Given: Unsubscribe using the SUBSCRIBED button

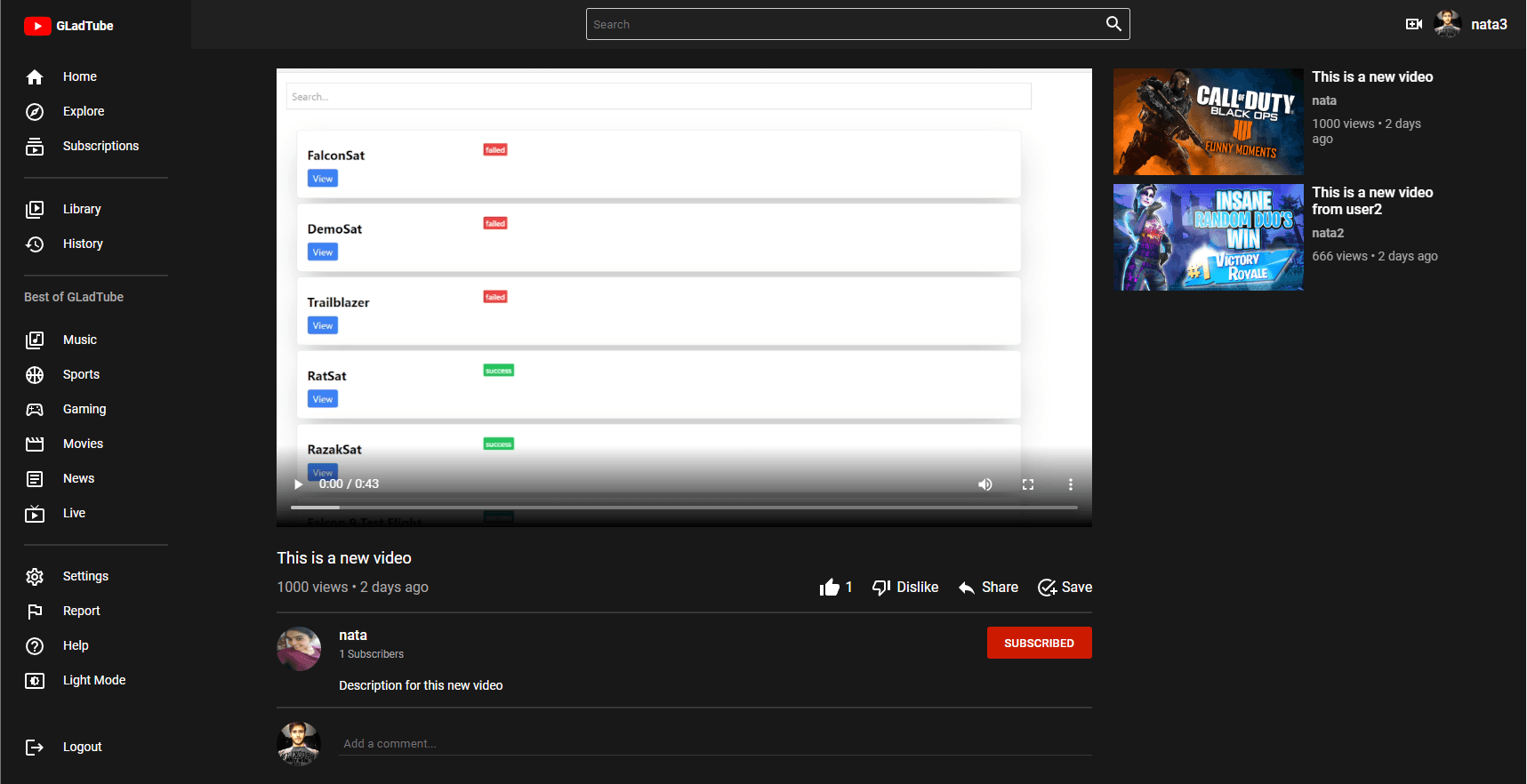Looking at the screenshot, I should [x=1039, y=643].
